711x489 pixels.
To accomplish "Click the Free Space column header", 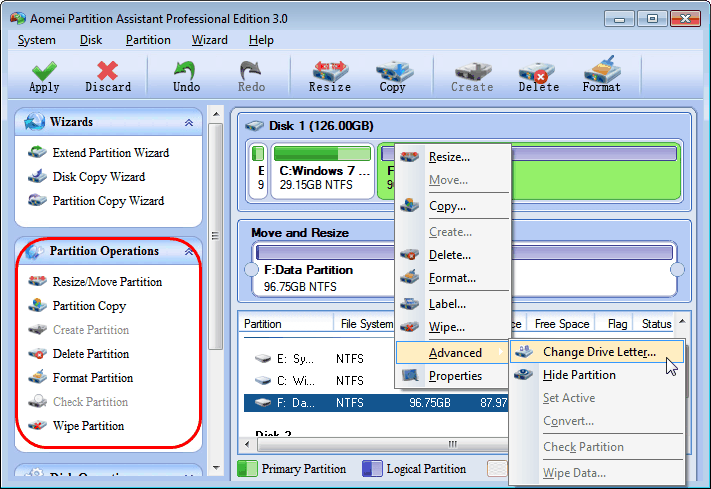I will [561, 324].
